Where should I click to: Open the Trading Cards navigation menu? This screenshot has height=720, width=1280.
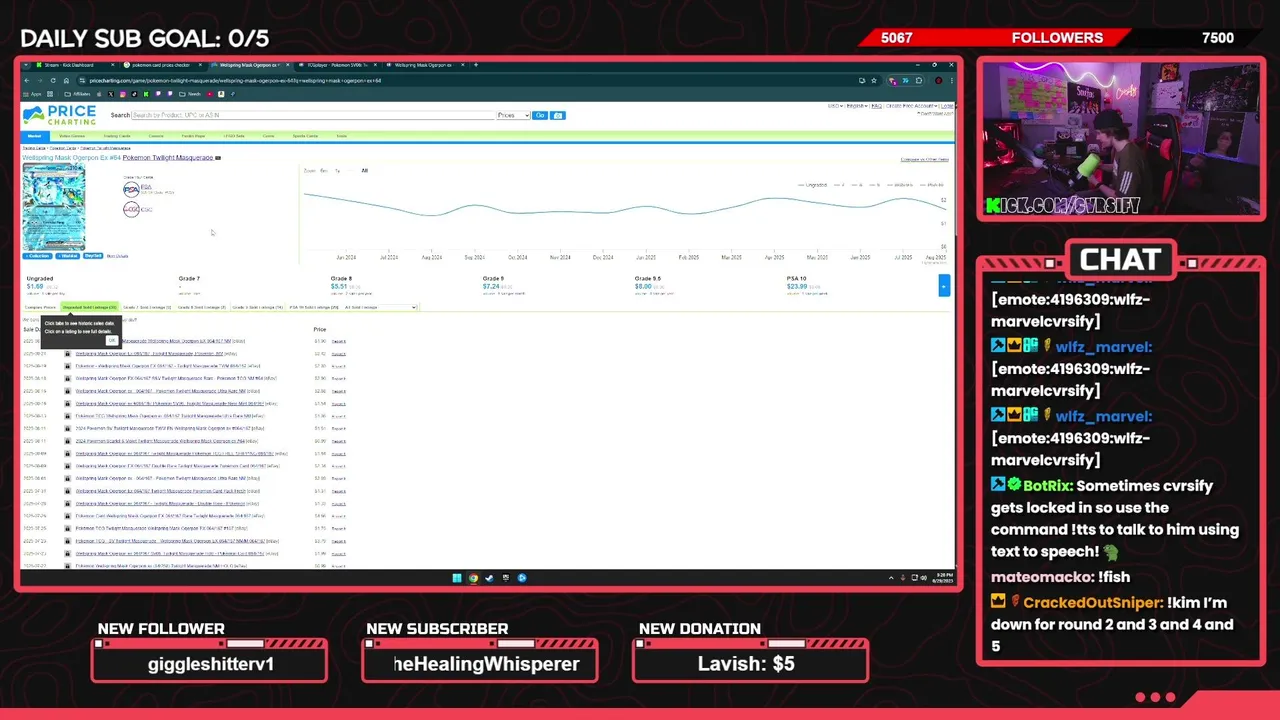pos(117,136)
